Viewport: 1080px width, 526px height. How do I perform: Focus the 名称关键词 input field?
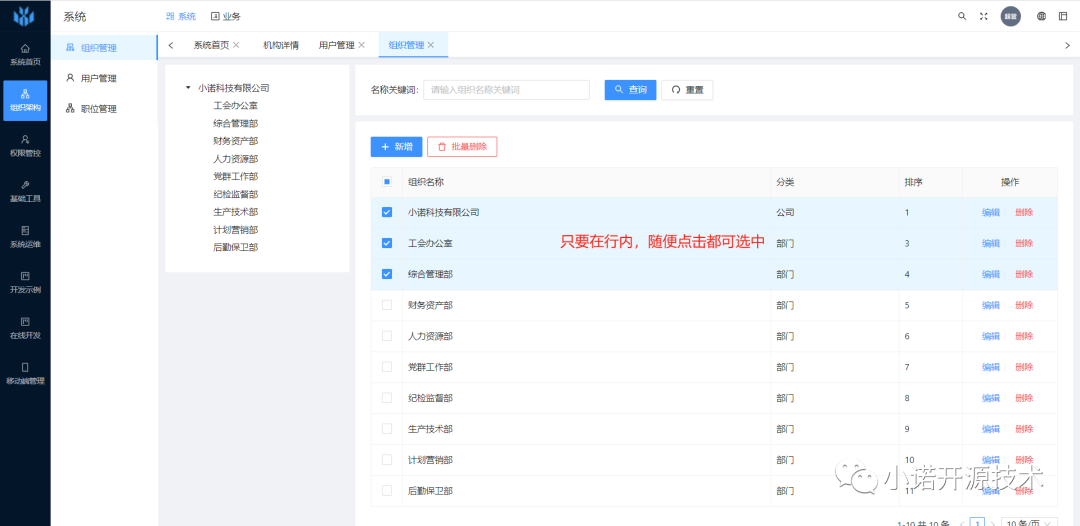pyautogui.click(x=506, y=90)
